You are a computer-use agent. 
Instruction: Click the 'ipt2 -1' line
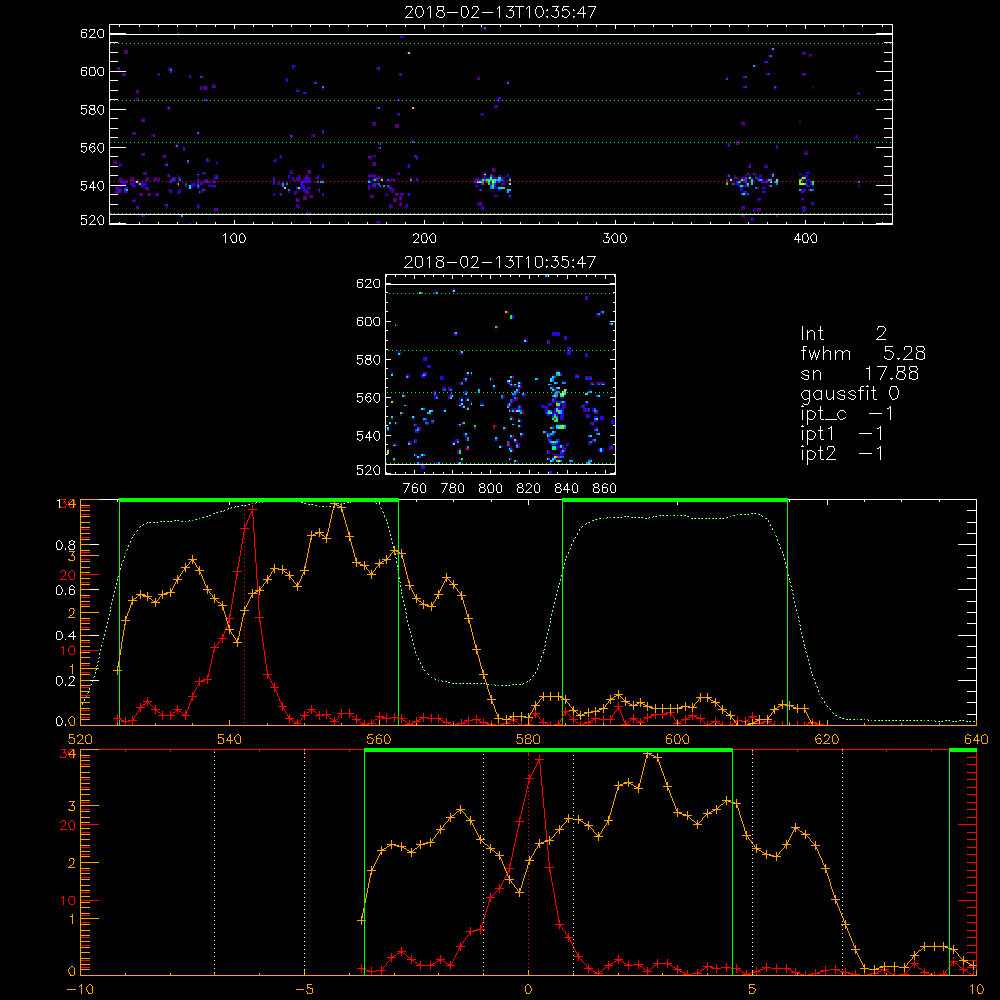[x=842, y=453]
